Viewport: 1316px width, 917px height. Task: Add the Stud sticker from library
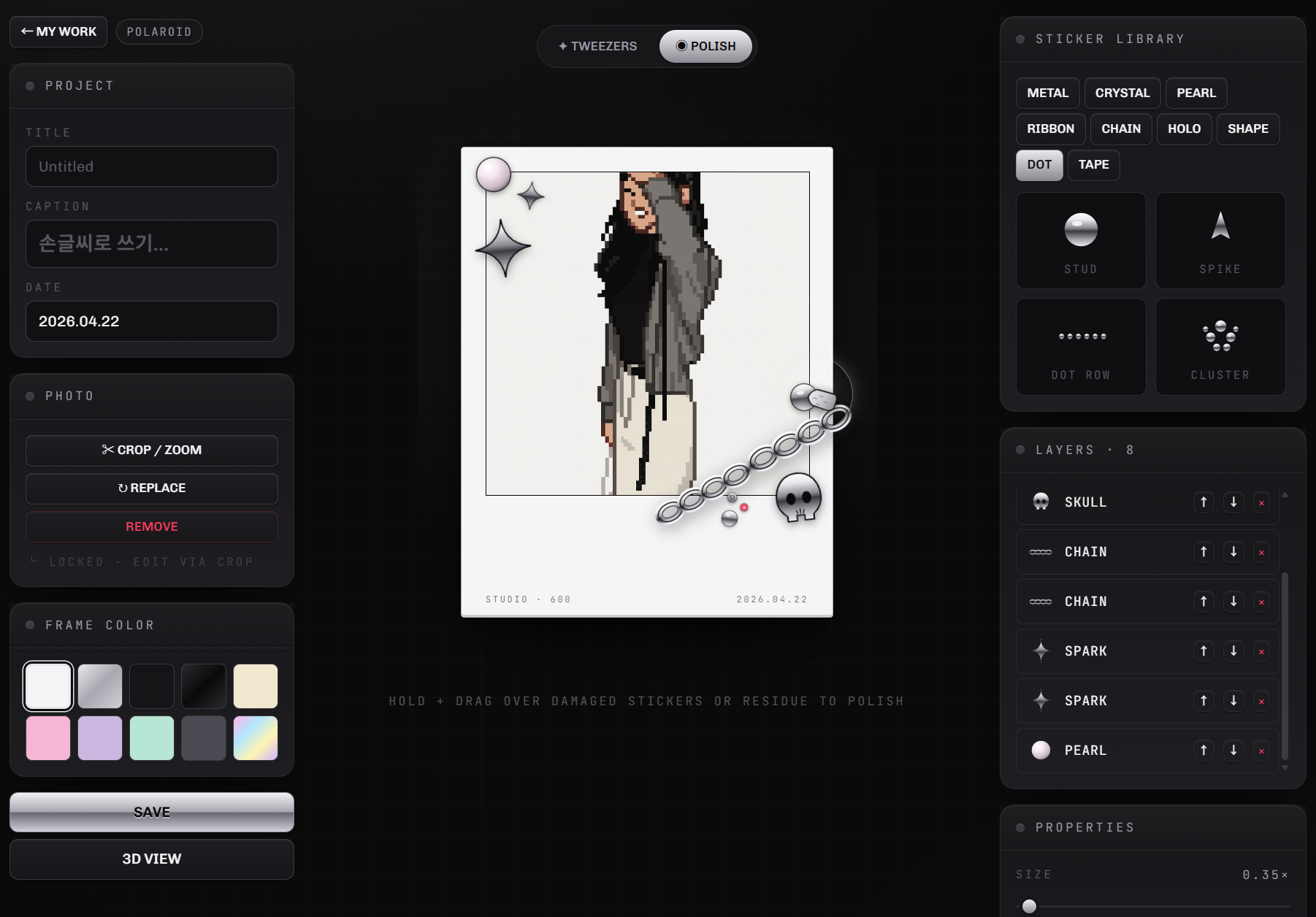(x=1080, y=240)
